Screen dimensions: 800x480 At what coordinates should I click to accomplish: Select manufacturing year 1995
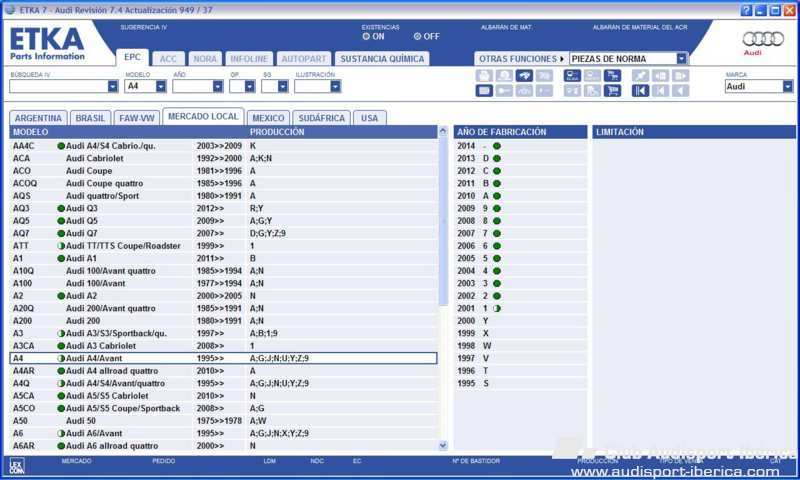(x=520, y=384)
